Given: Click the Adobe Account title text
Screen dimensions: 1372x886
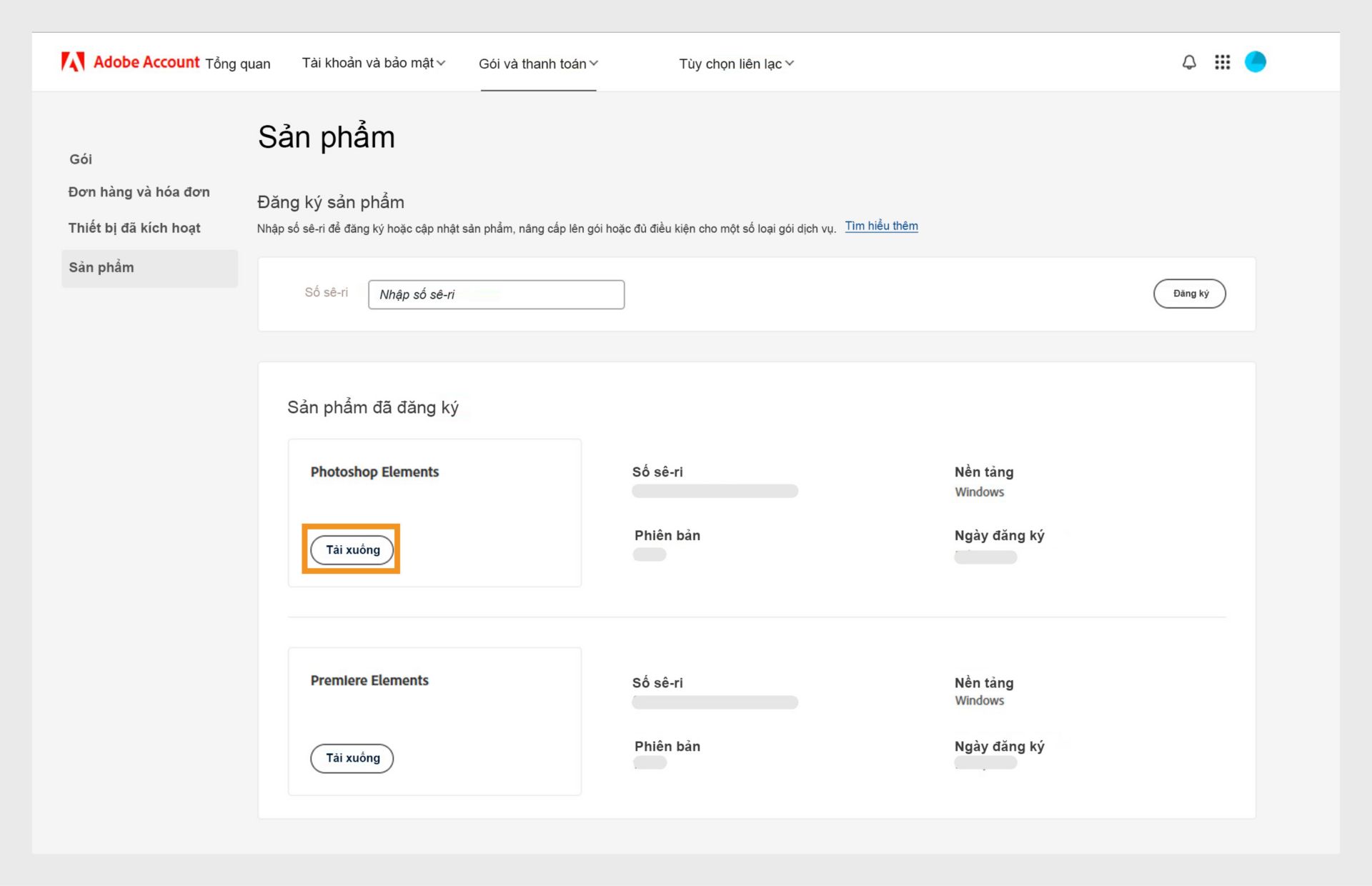Looking at the screenshot, I should (146, 62).
